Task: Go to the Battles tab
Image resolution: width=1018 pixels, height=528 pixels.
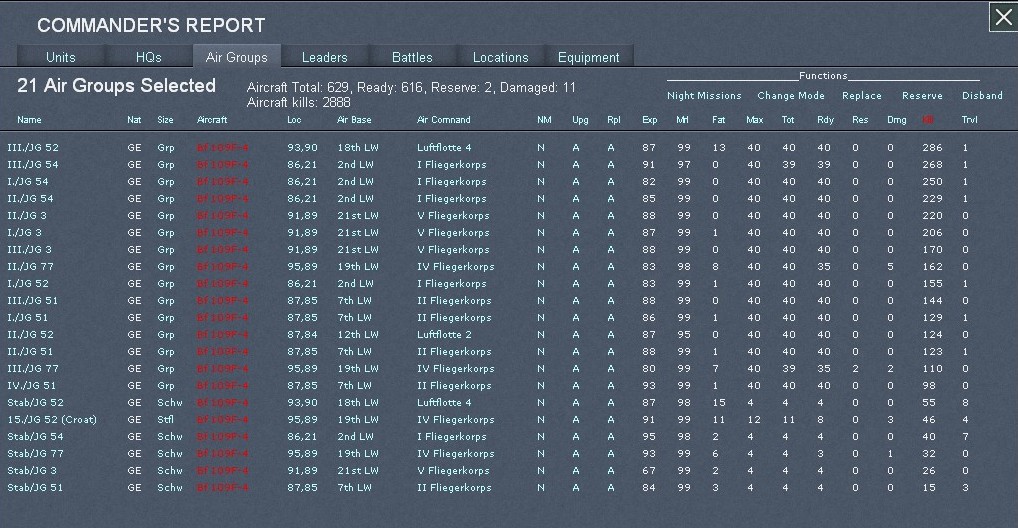Action: pos(412,57)
